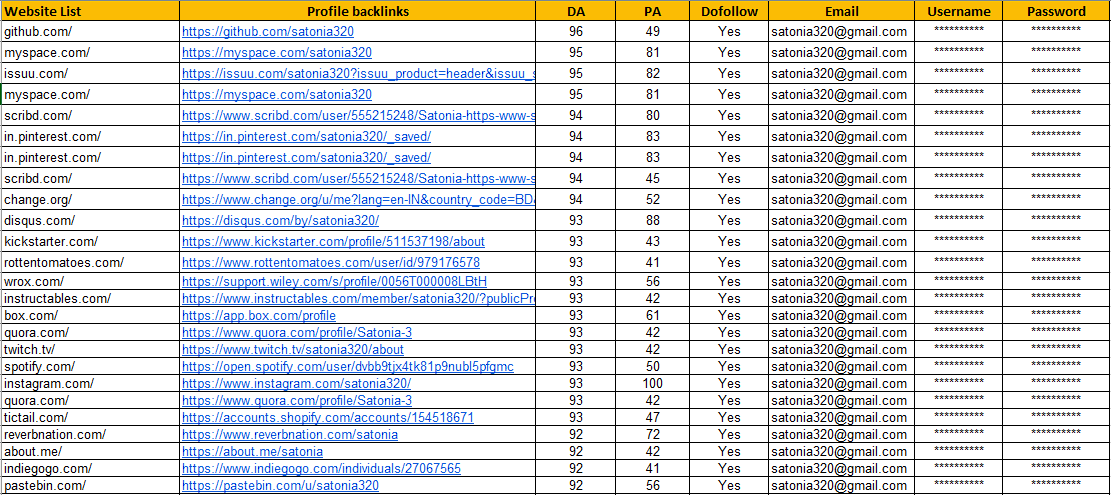
Task: Click the change.org/ website cell
Action: pos(90,200)
